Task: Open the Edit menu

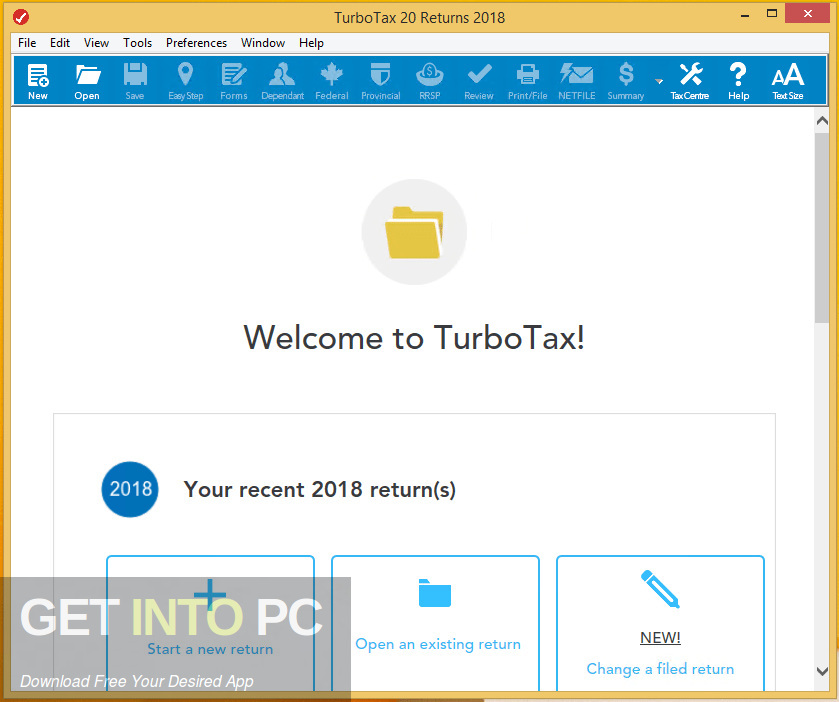Action: pos(60,43)
